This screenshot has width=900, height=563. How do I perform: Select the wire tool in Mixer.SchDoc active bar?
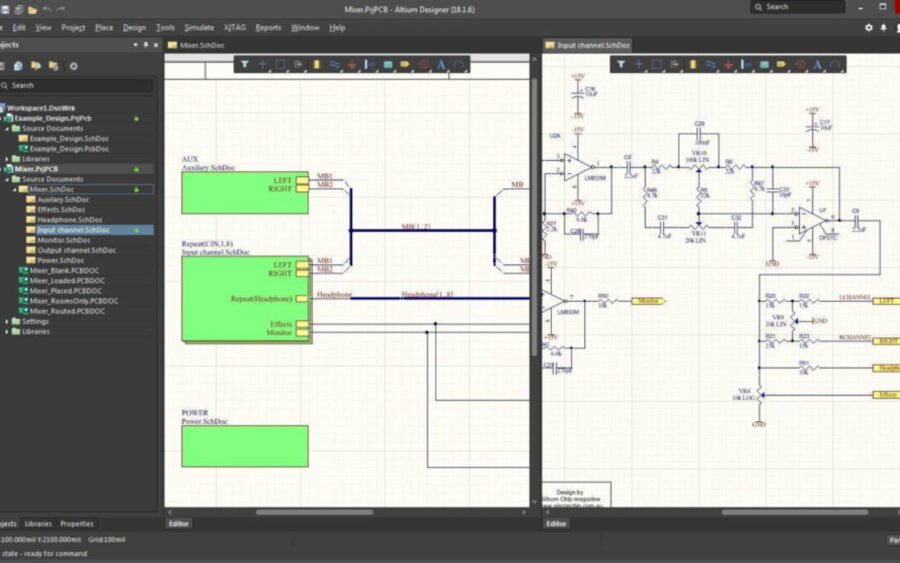click(334, 64)
